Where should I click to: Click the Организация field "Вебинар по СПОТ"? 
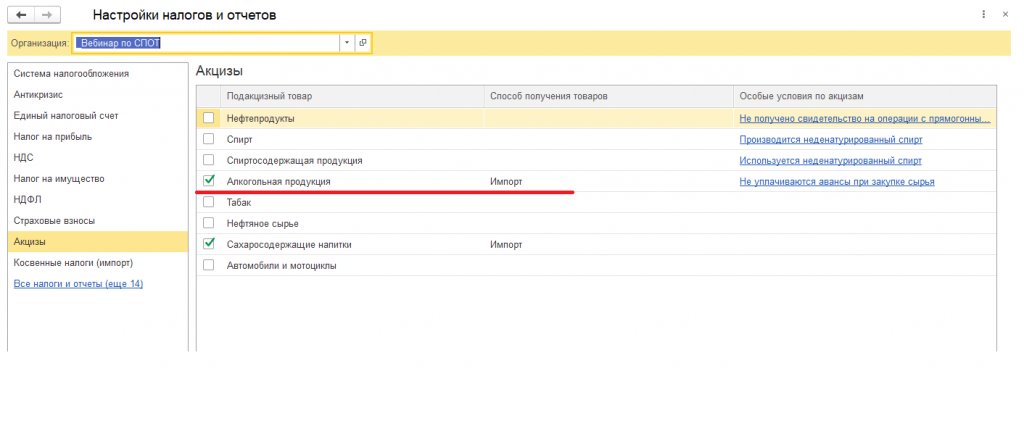point(206,43)
